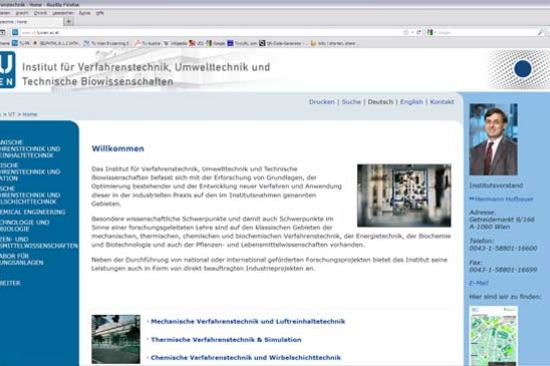Click the site favicon in the address bar
550x366 pixels.
15,32
